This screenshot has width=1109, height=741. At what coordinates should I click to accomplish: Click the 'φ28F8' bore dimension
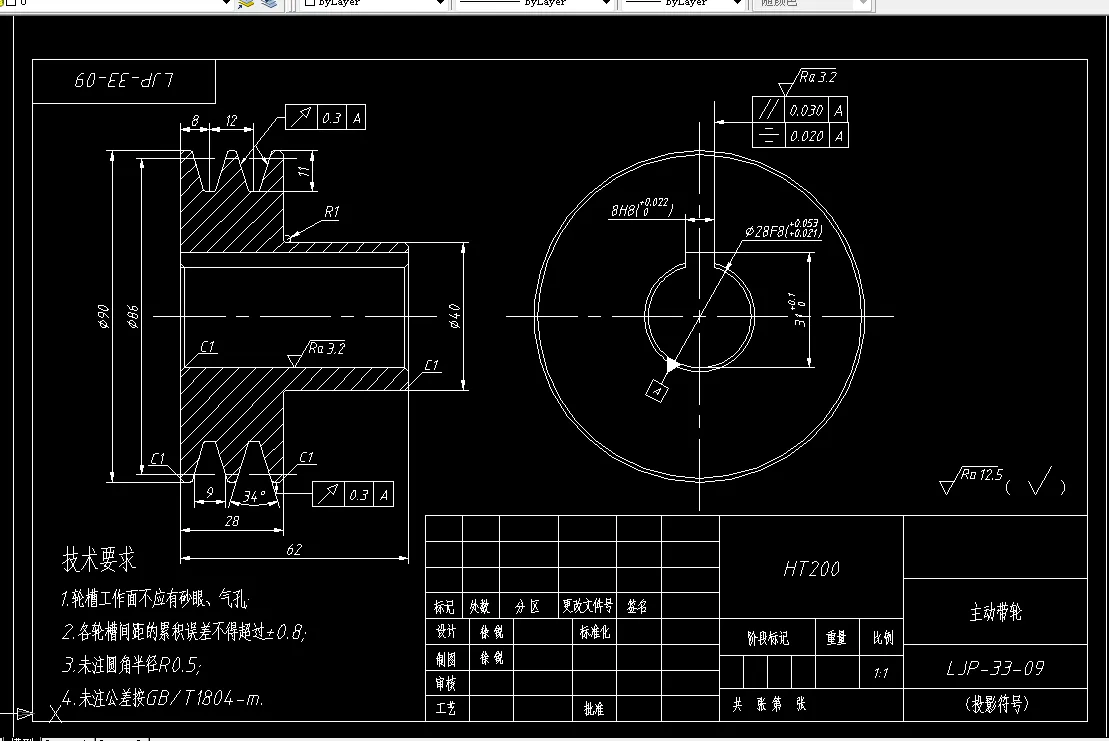783,229
